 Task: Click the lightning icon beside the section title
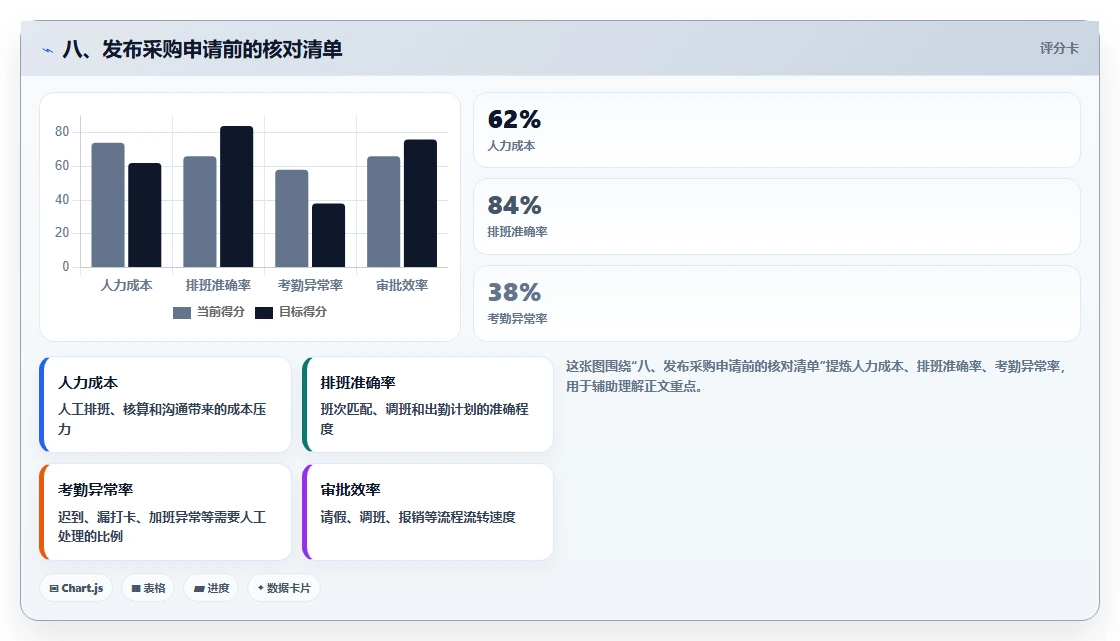pyautogui.click(x=48, y=50)
